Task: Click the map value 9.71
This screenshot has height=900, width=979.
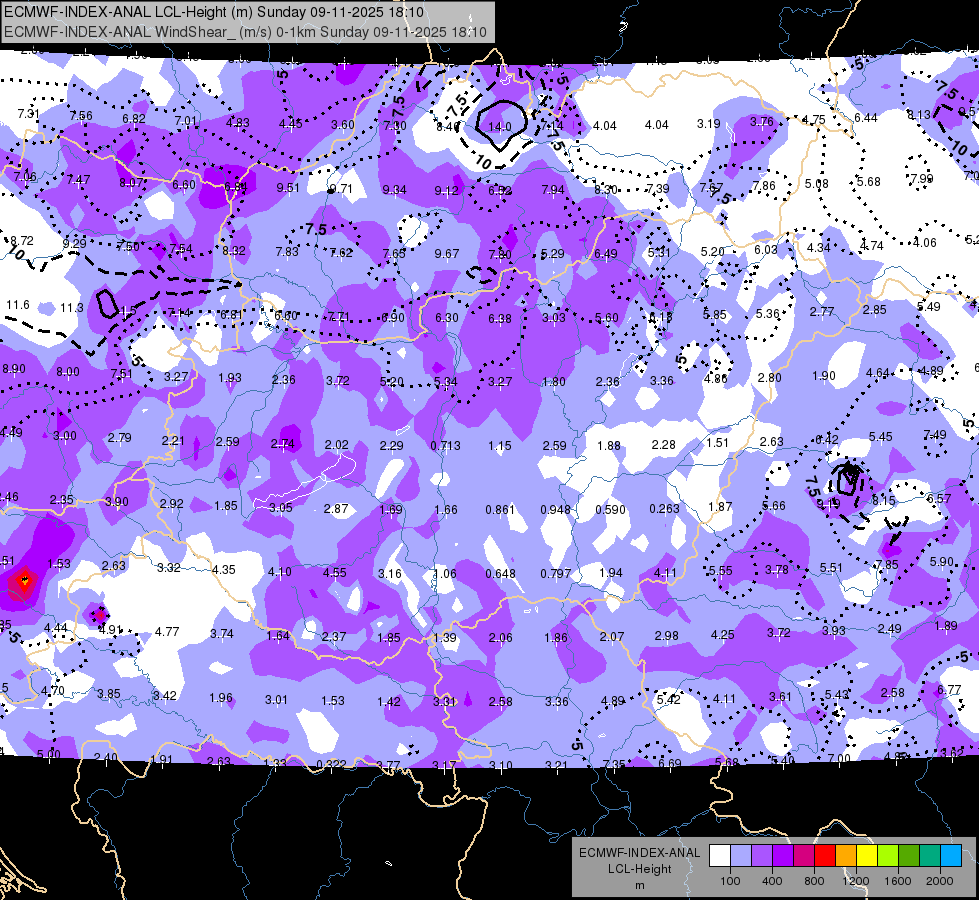Action: 341,189
